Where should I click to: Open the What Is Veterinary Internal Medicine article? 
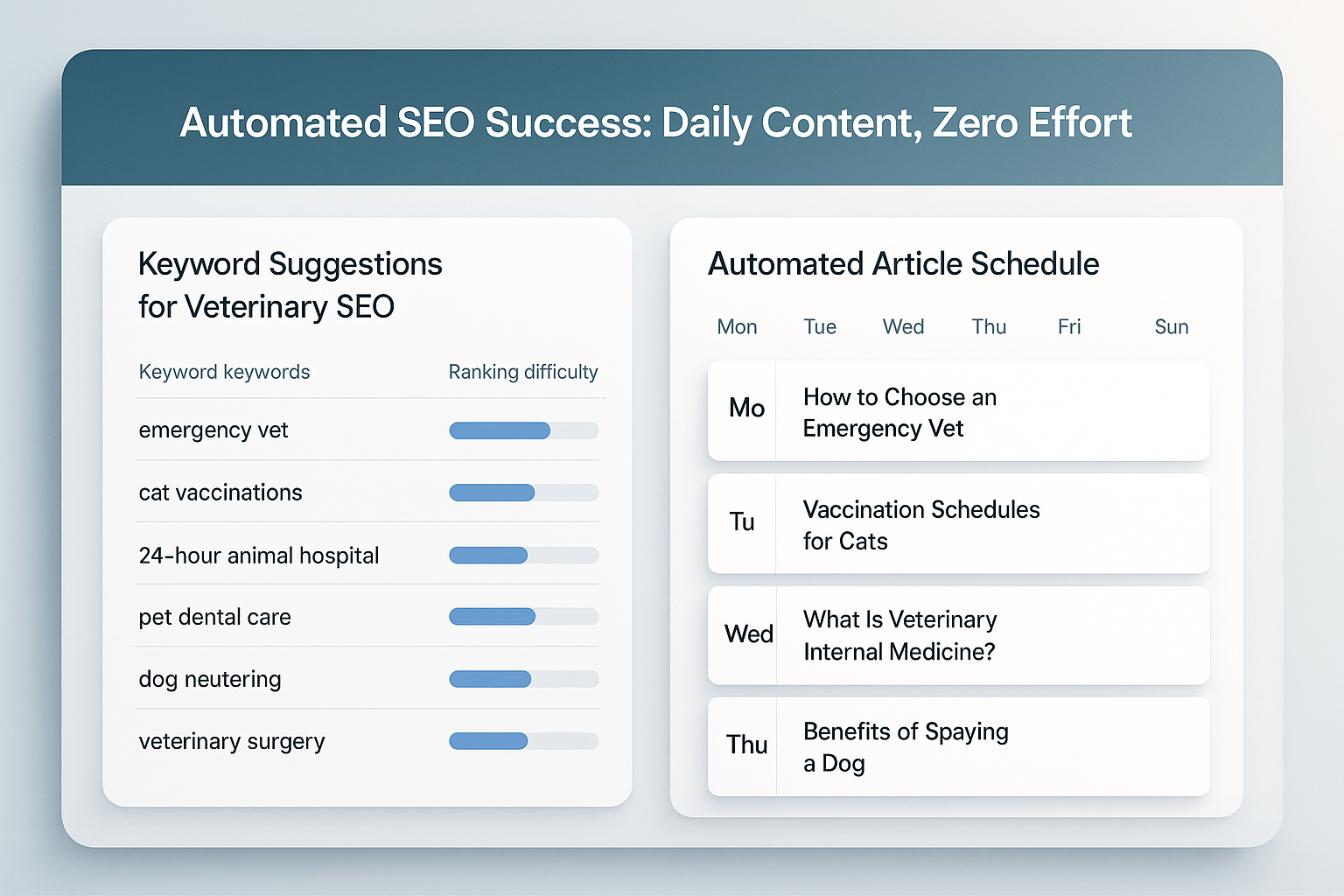point(958,635)
